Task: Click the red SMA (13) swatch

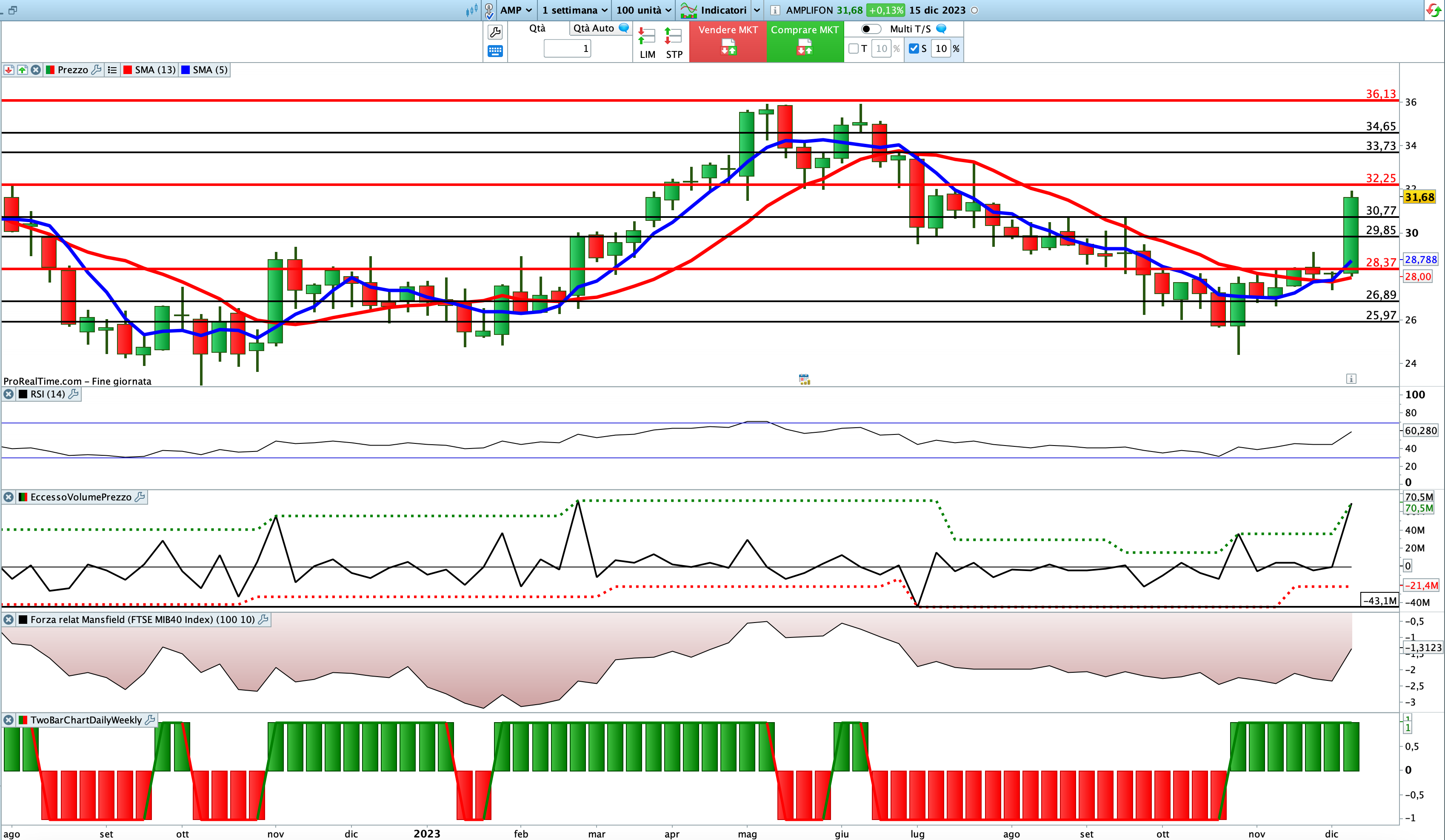Action: 128,70
